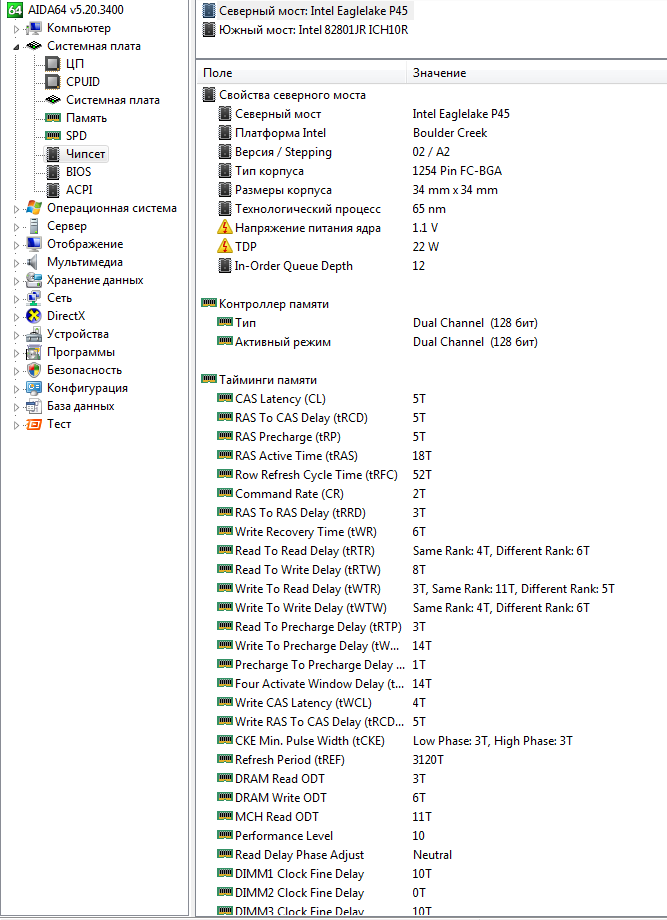The width and height of the screenshot is (667, 920).
Task: Expand the Операционная система node
Action: 16,209
